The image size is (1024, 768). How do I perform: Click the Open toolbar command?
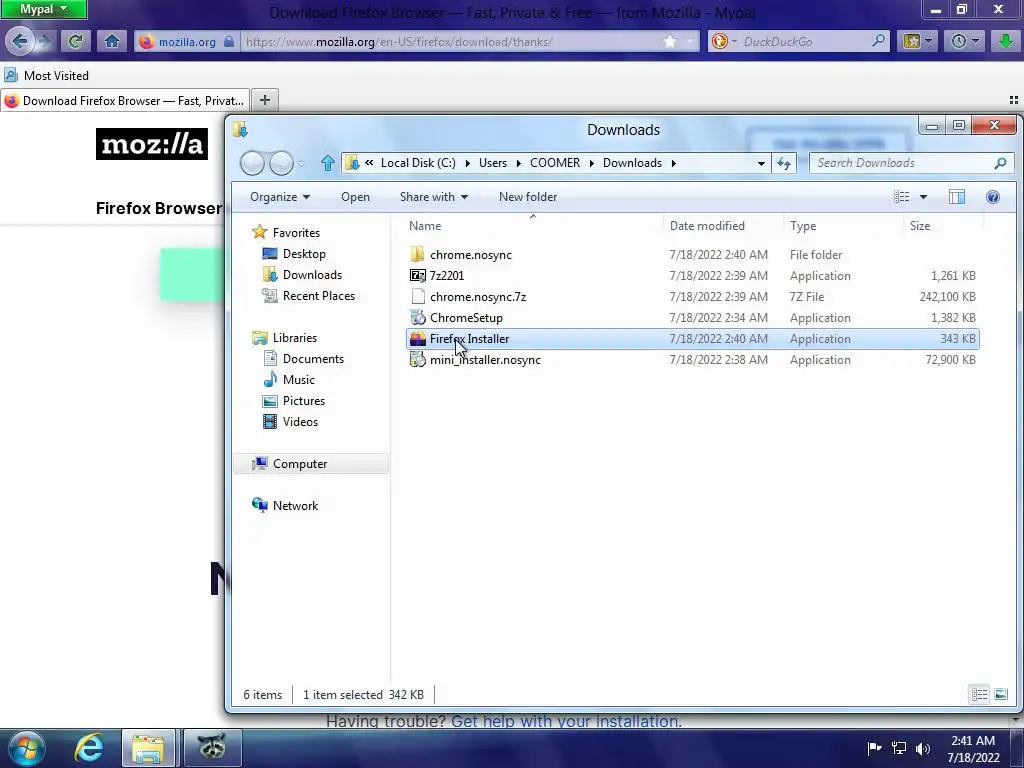355,197
